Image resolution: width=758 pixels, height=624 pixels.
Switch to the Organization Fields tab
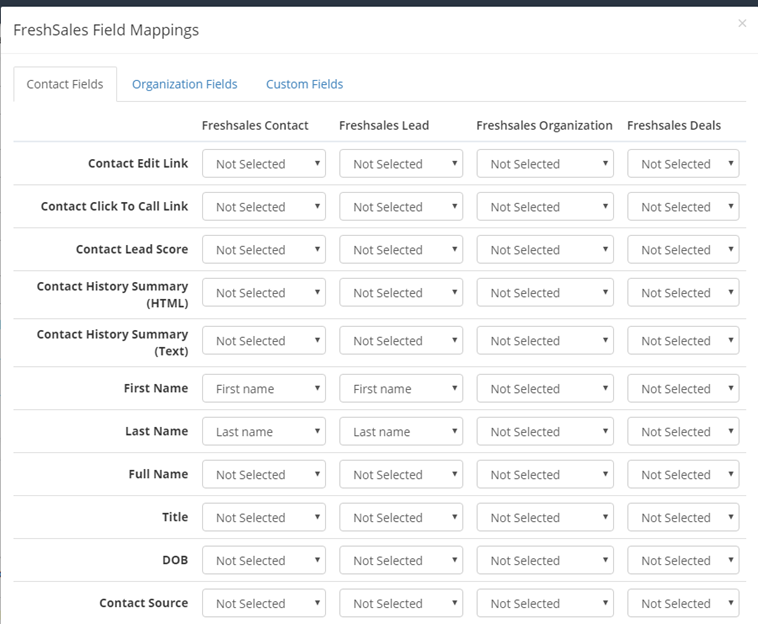point(185,84)
